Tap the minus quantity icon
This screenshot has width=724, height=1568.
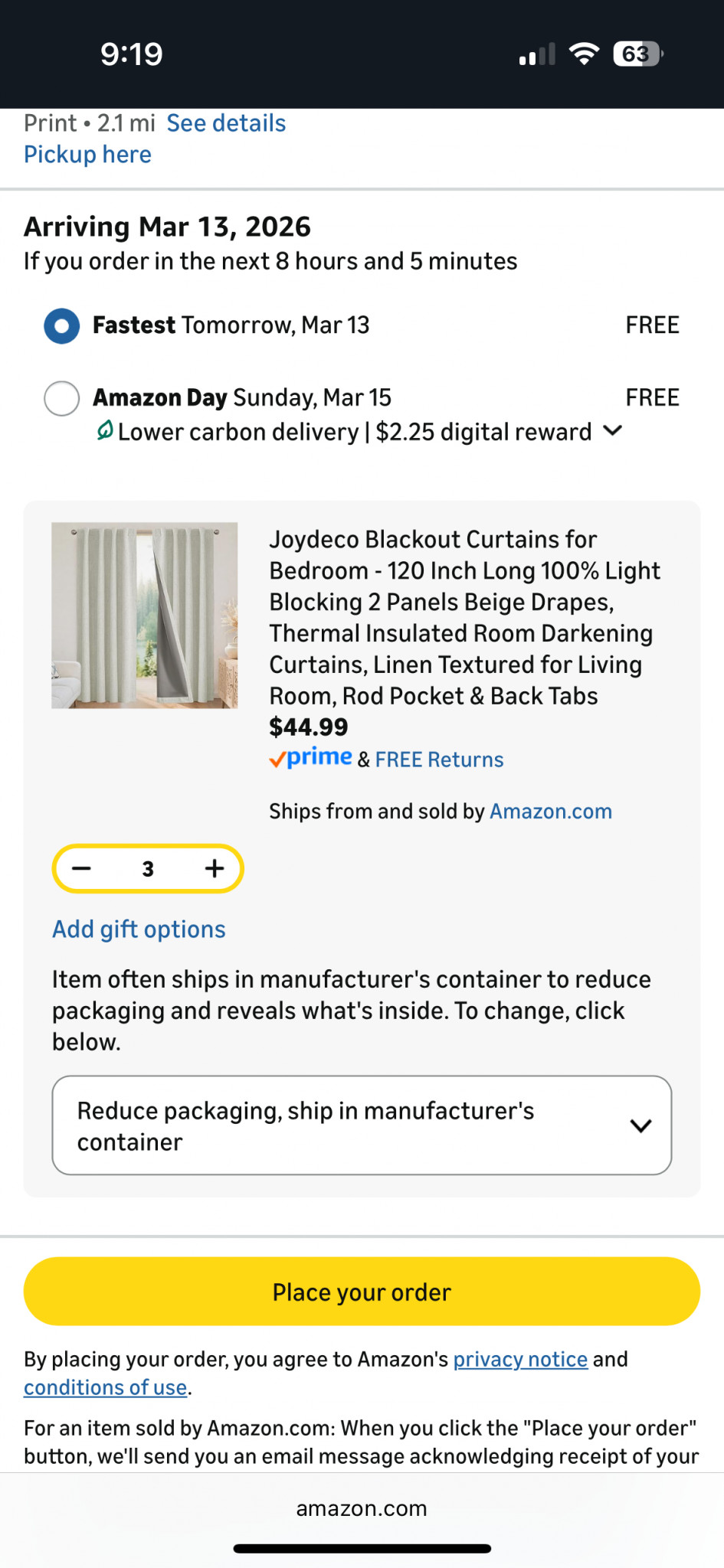point(82,868)
